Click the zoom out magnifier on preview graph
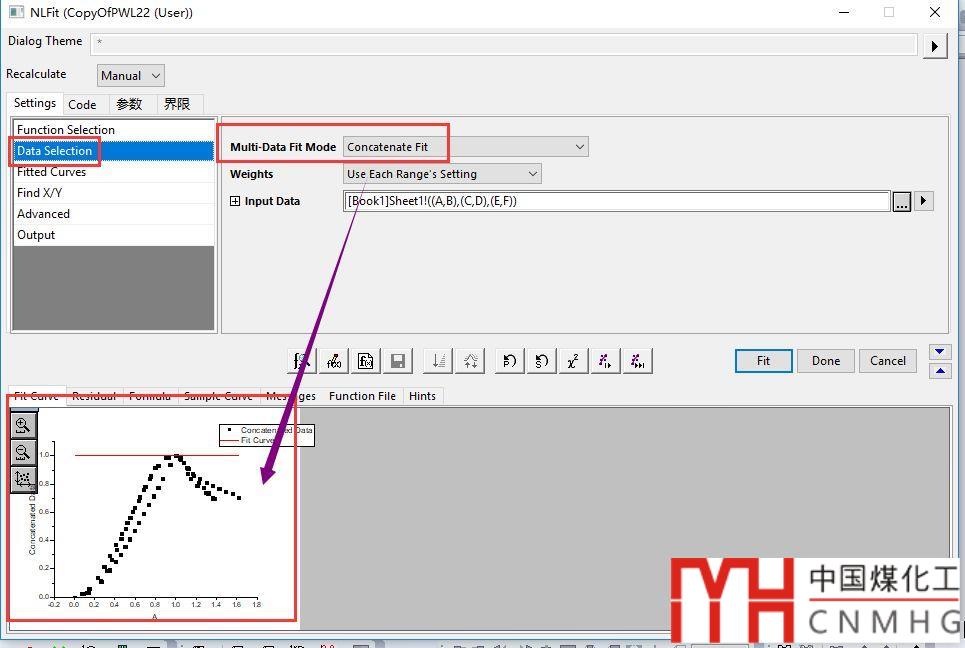The height and width of the screenshot is (648, 965). click(23, 452)
